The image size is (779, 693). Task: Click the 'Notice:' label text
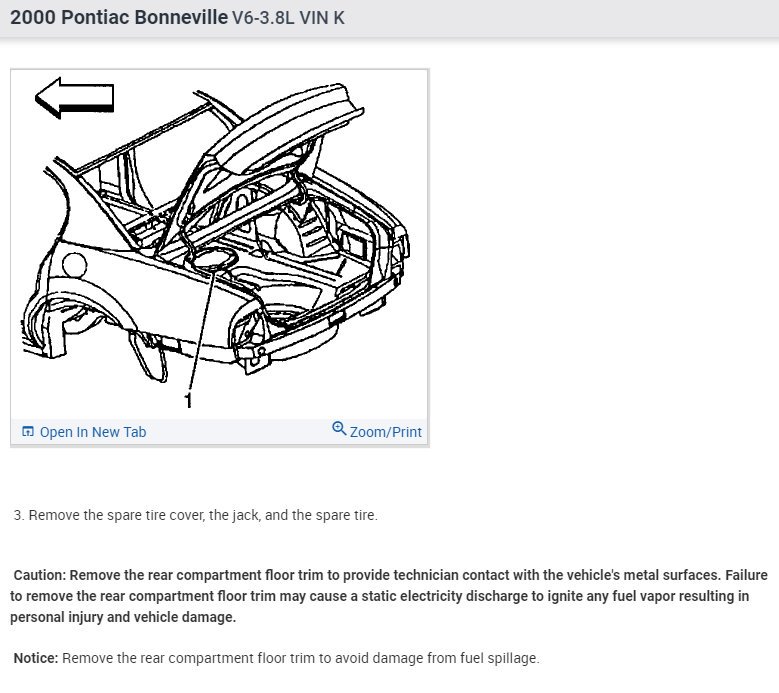[36, 658]
